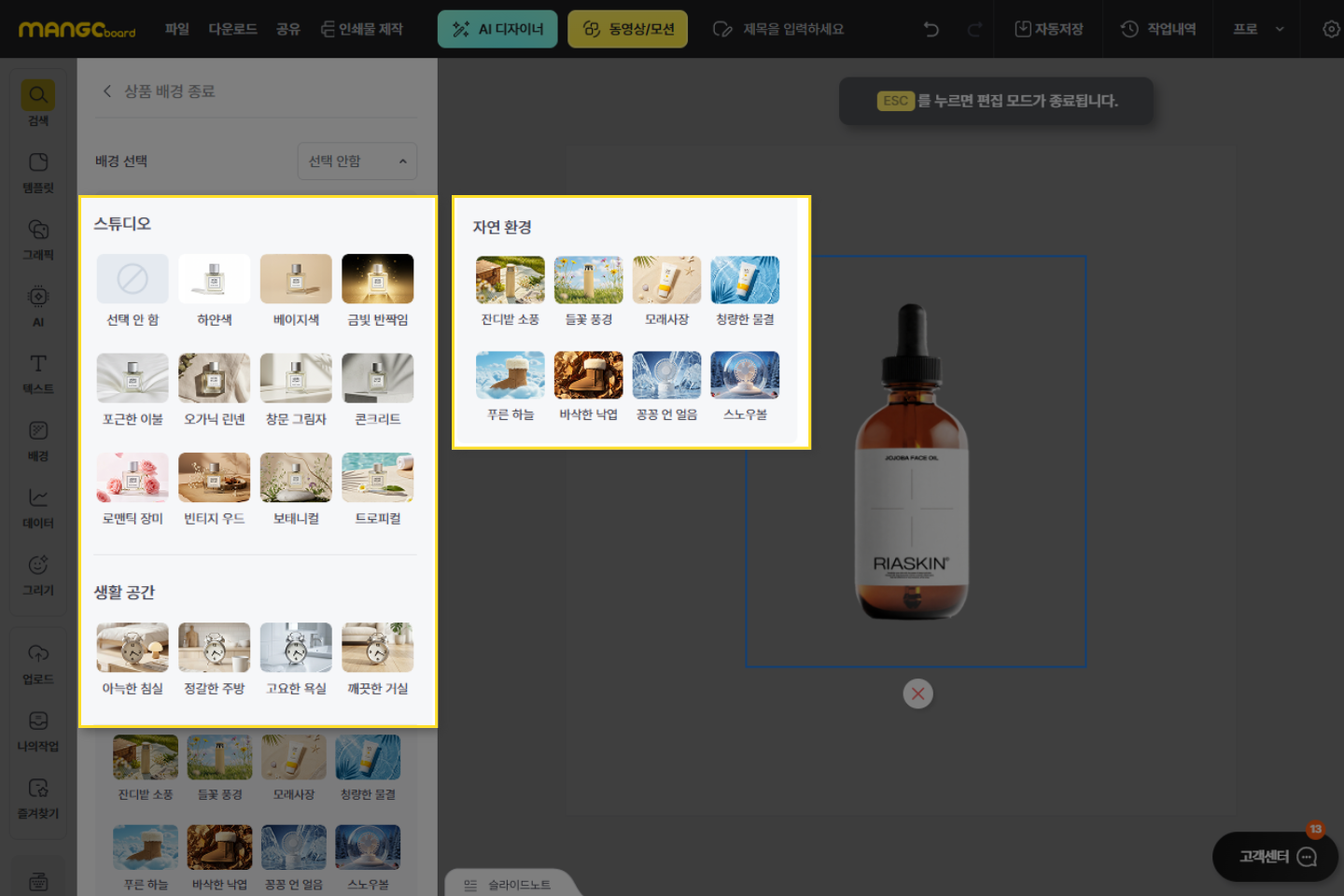The height and width of the screenshot is (896, 1344).
Task: Open the 데이터 chart panel
Action: 38,507
